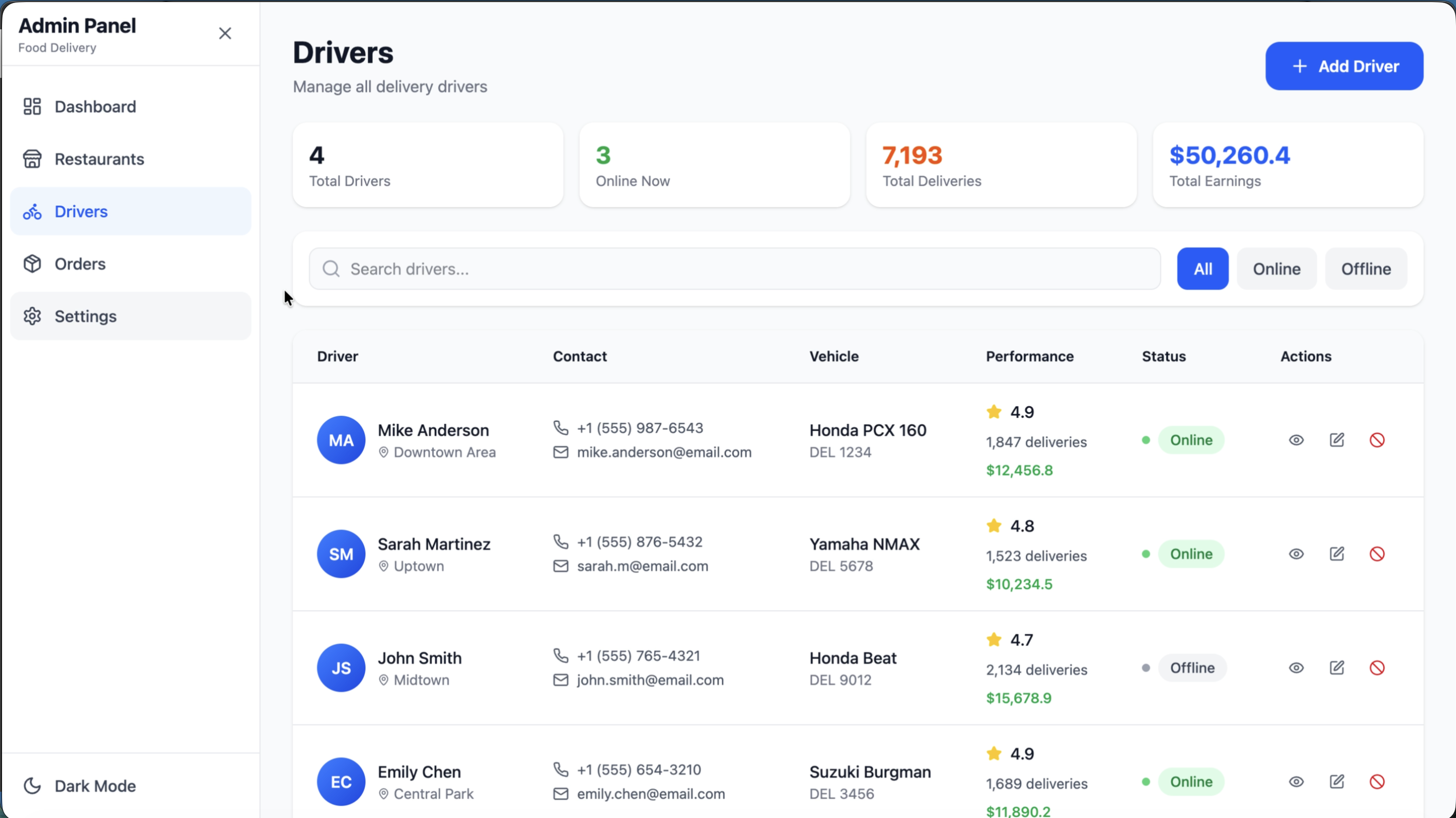View Mike Anderson's details (eye icon)
Viewport: 1456px width, 818px height.
click(1296, 440)
